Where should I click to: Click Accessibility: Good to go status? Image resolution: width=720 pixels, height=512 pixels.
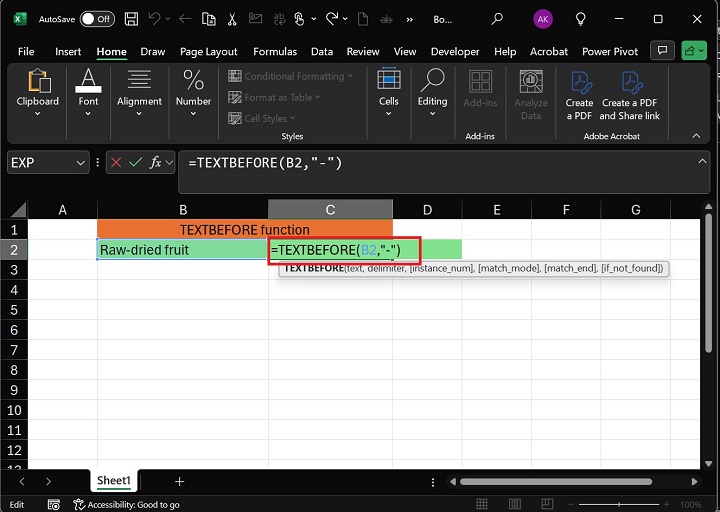pyautogui.click(x=126, y=505)
